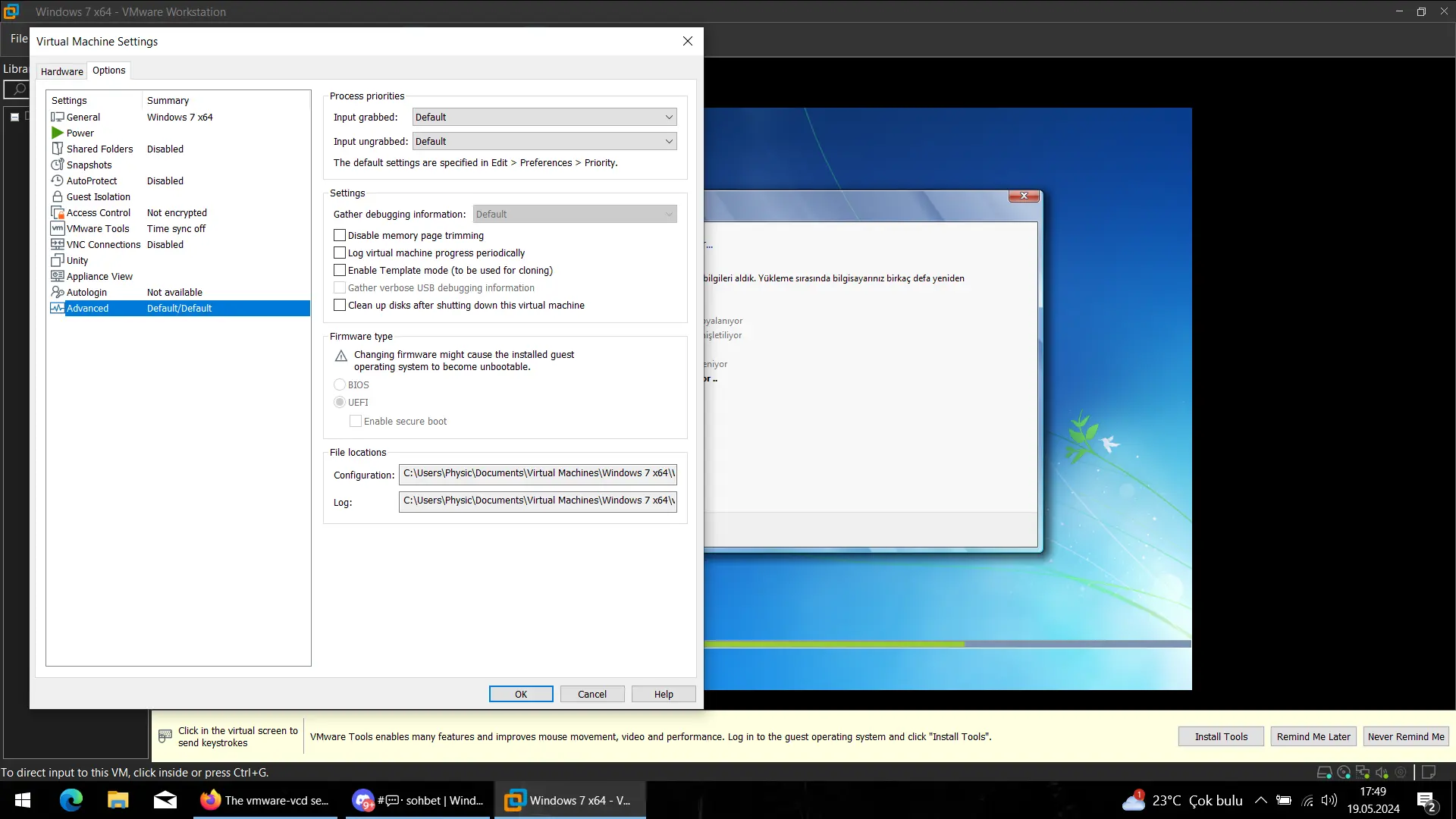This screenshot has width=1456, height=819.
Task: Open Gather debugging information dropdown
Action: tap(575, 214)
